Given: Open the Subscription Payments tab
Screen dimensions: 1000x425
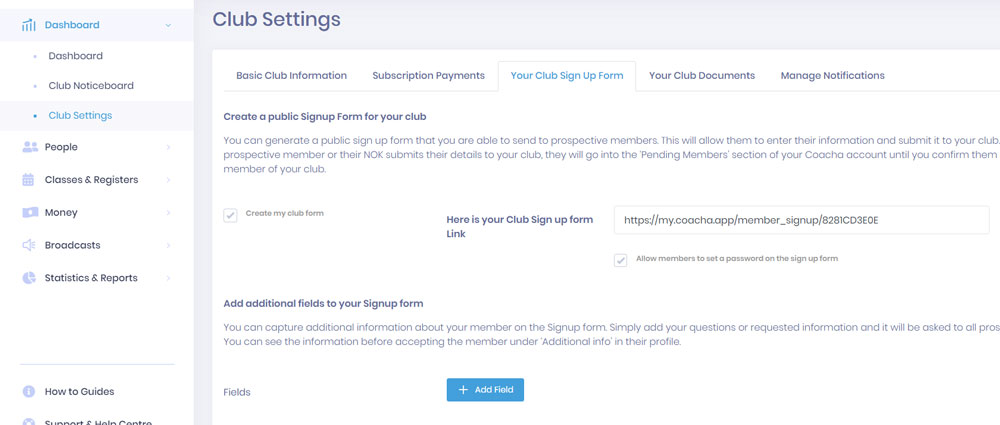Looking at the screenshot, I should coord(429,75).
